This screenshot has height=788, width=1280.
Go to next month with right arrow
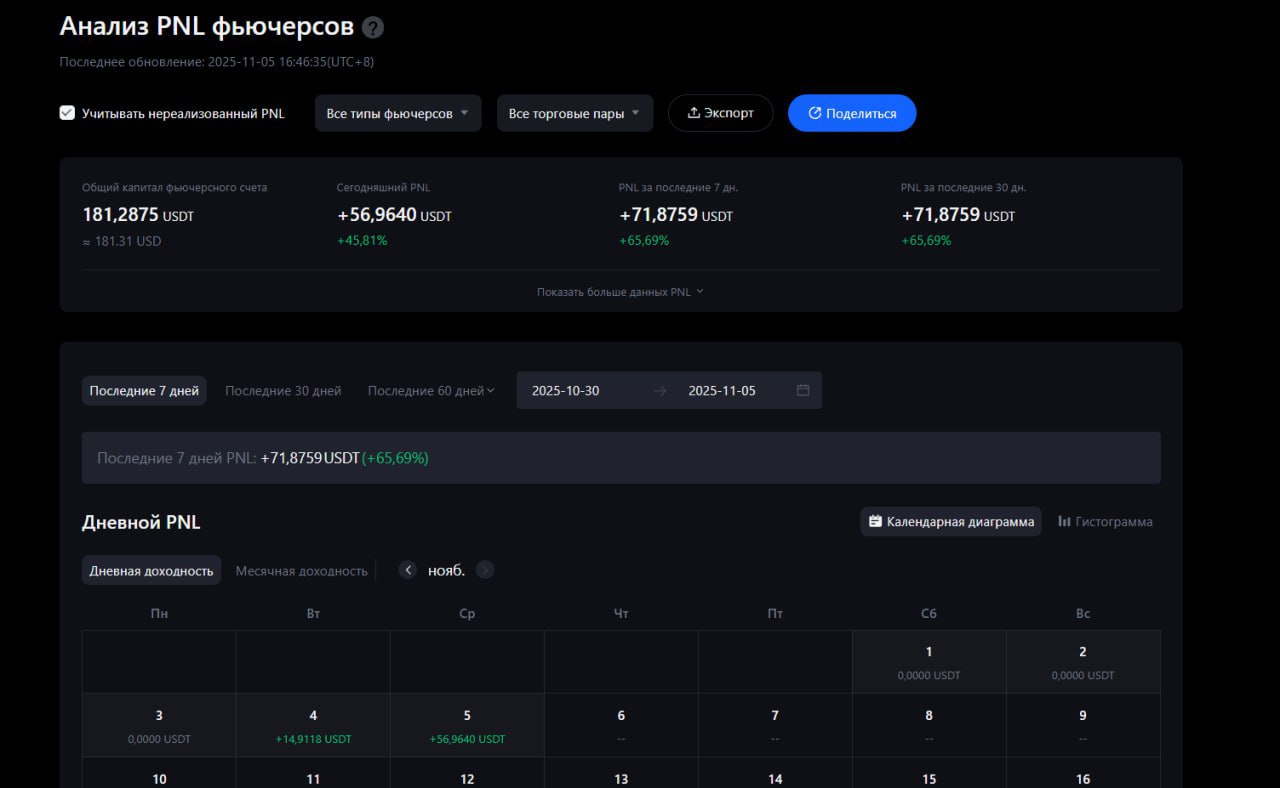point(485,570)
